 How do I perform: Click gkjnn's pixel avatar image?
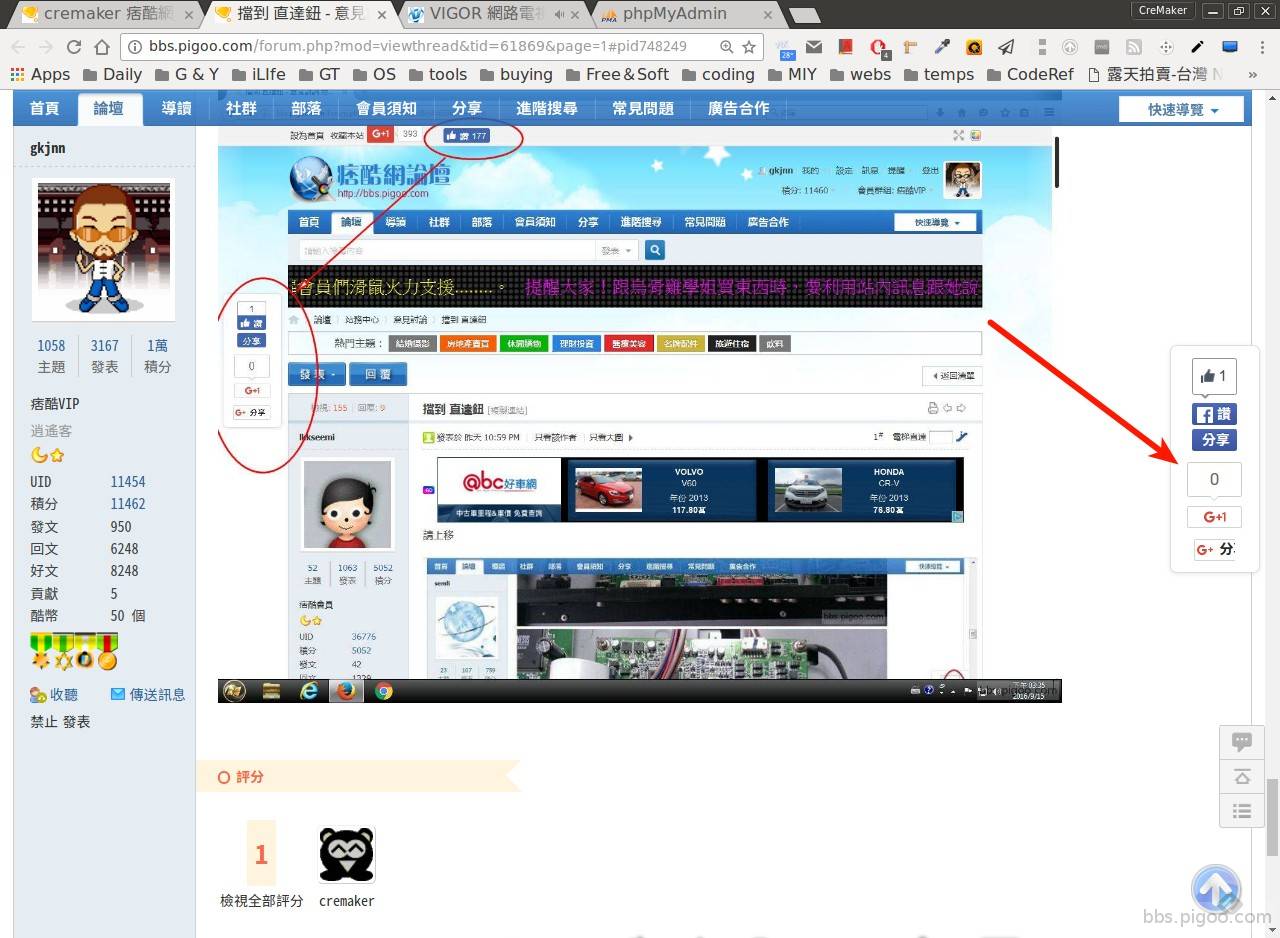(x=104, y=249)
